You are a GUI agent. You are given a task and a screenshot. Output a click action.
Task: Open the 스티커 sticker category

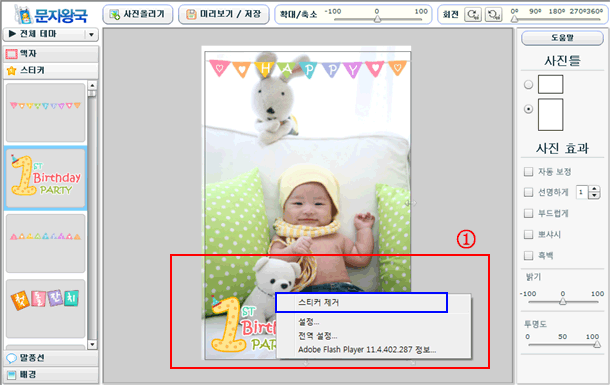click(51, 70)
